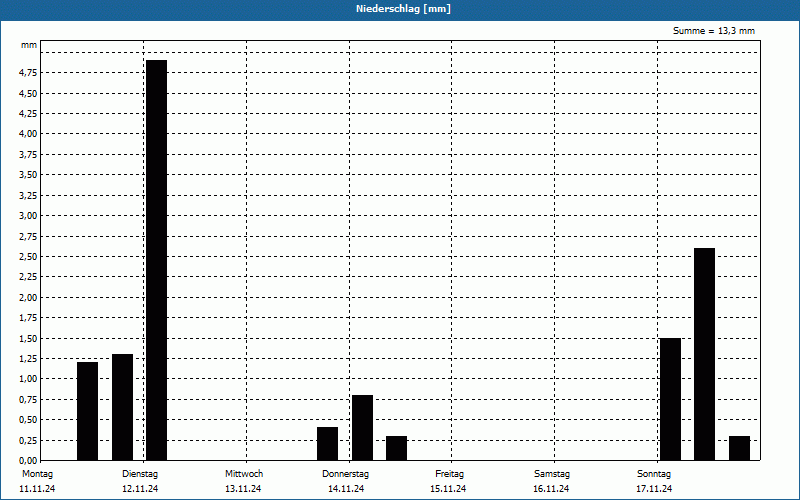Click the Samstag axis label

(552, 474)
